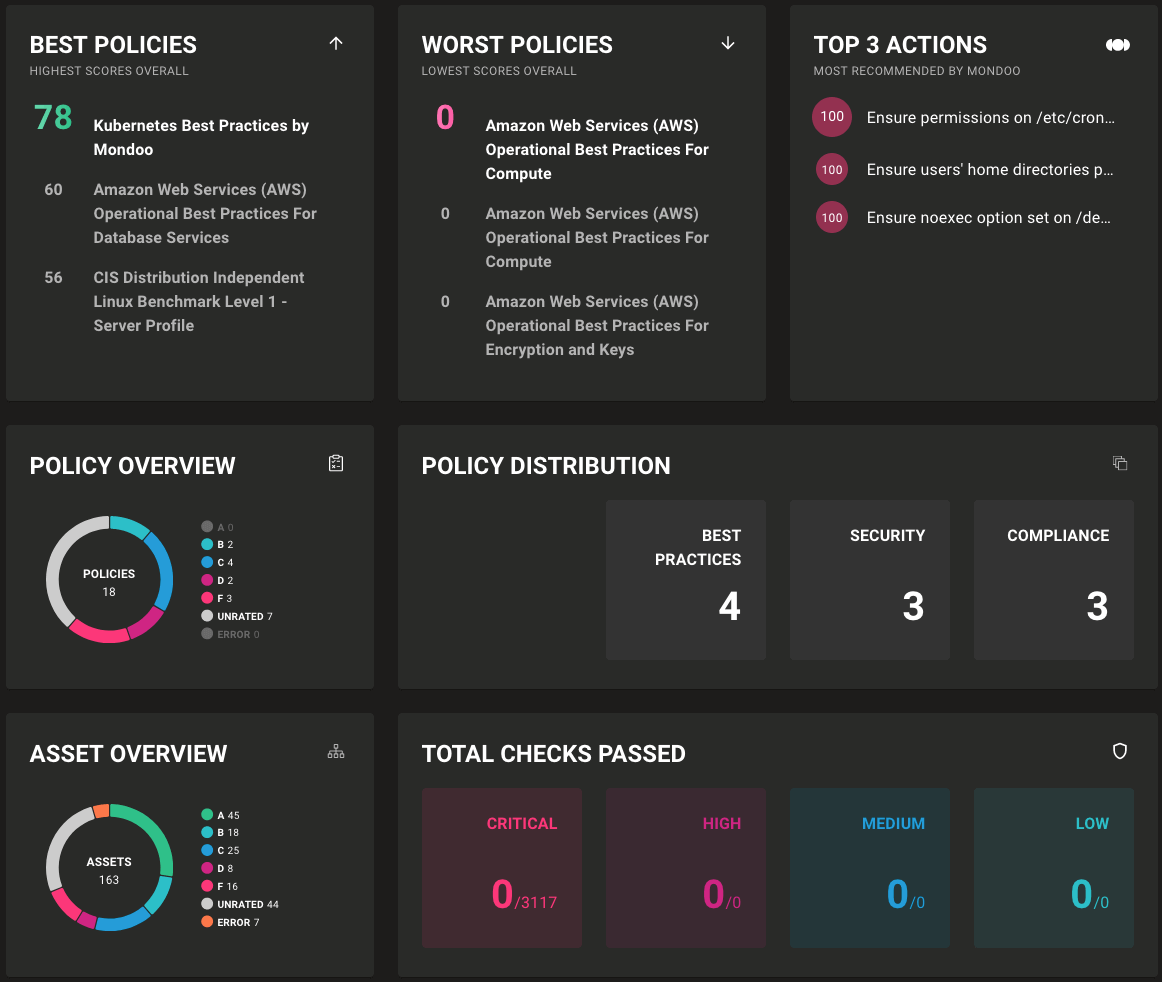Image resolution: width=1162 pixels, height=982 pixels.
Task: Open the SECURITY policy distribution card
Action: (869, 580)
